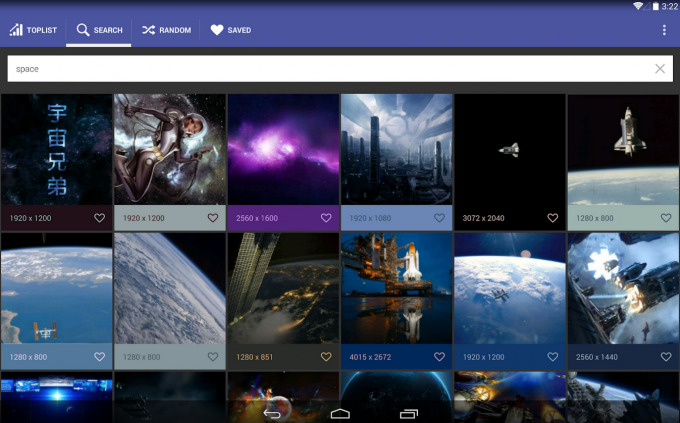
Task: Click the '1920 x 1080' resolution label
Action: (370, 218)
